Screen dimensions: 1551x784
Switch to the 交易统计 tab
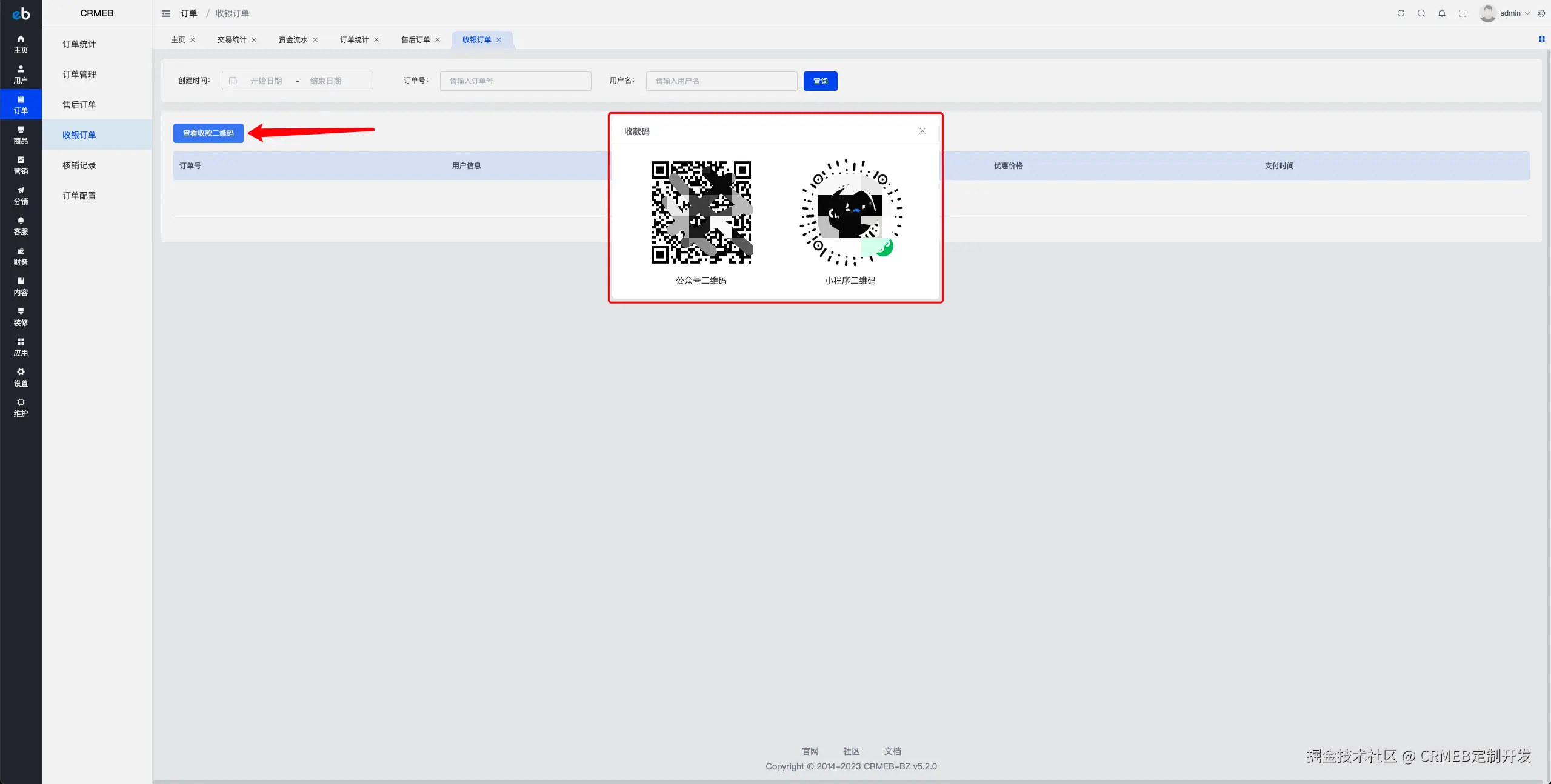tap(232, 40)
